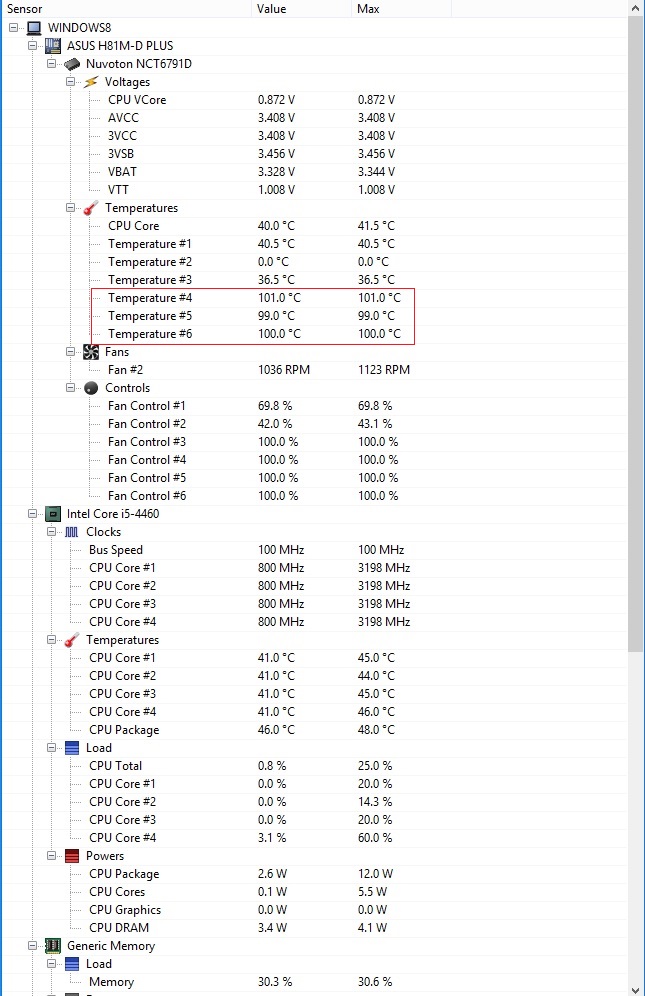The width and height of the screenshot is (645, 996).
Task: Click the Intel Core i5-4460 processor icon
Action: (53, 514)
